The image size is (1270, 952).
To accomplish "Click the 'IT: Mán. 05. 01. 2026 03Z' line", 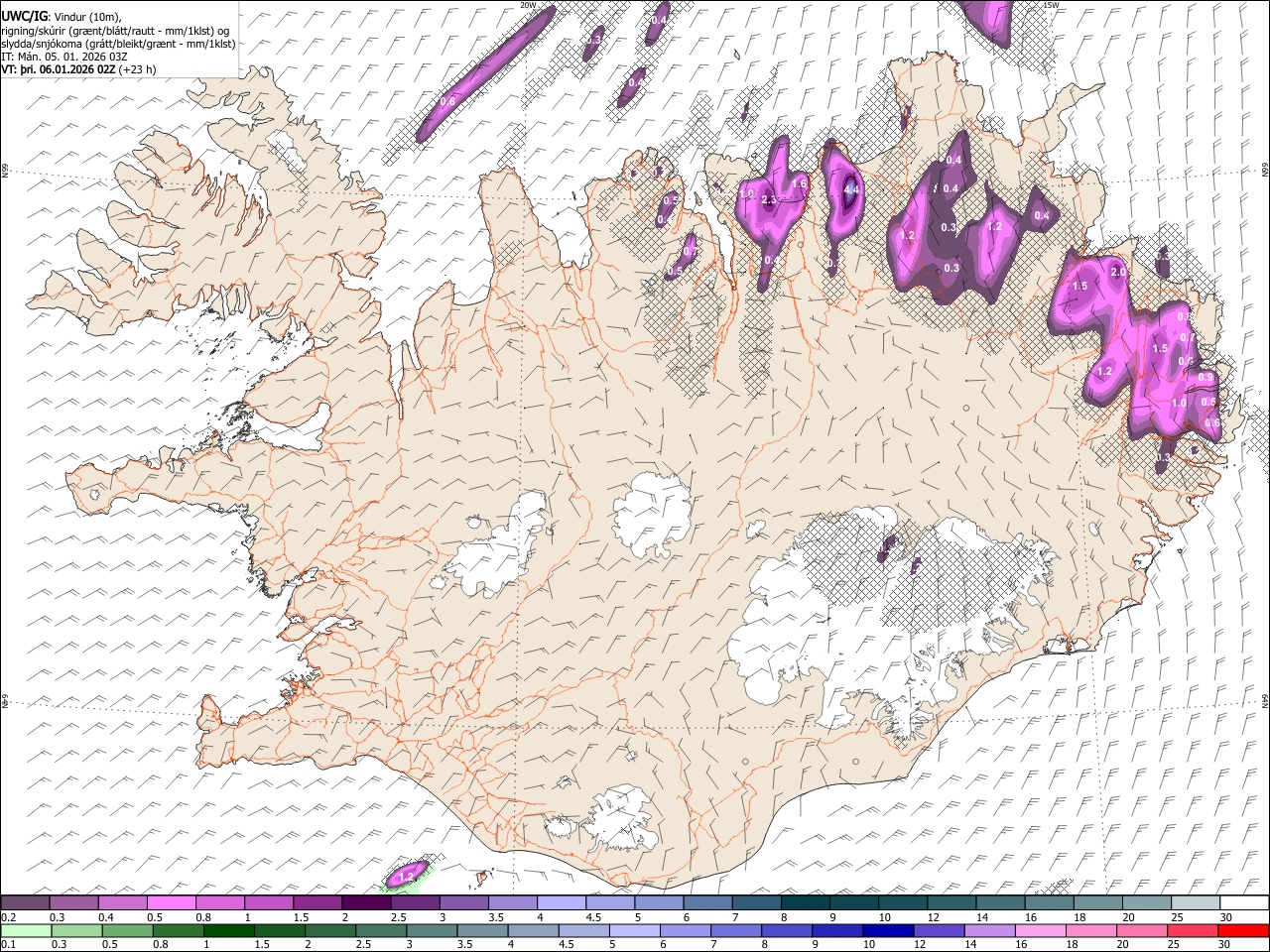I will (x=64, y=58).
